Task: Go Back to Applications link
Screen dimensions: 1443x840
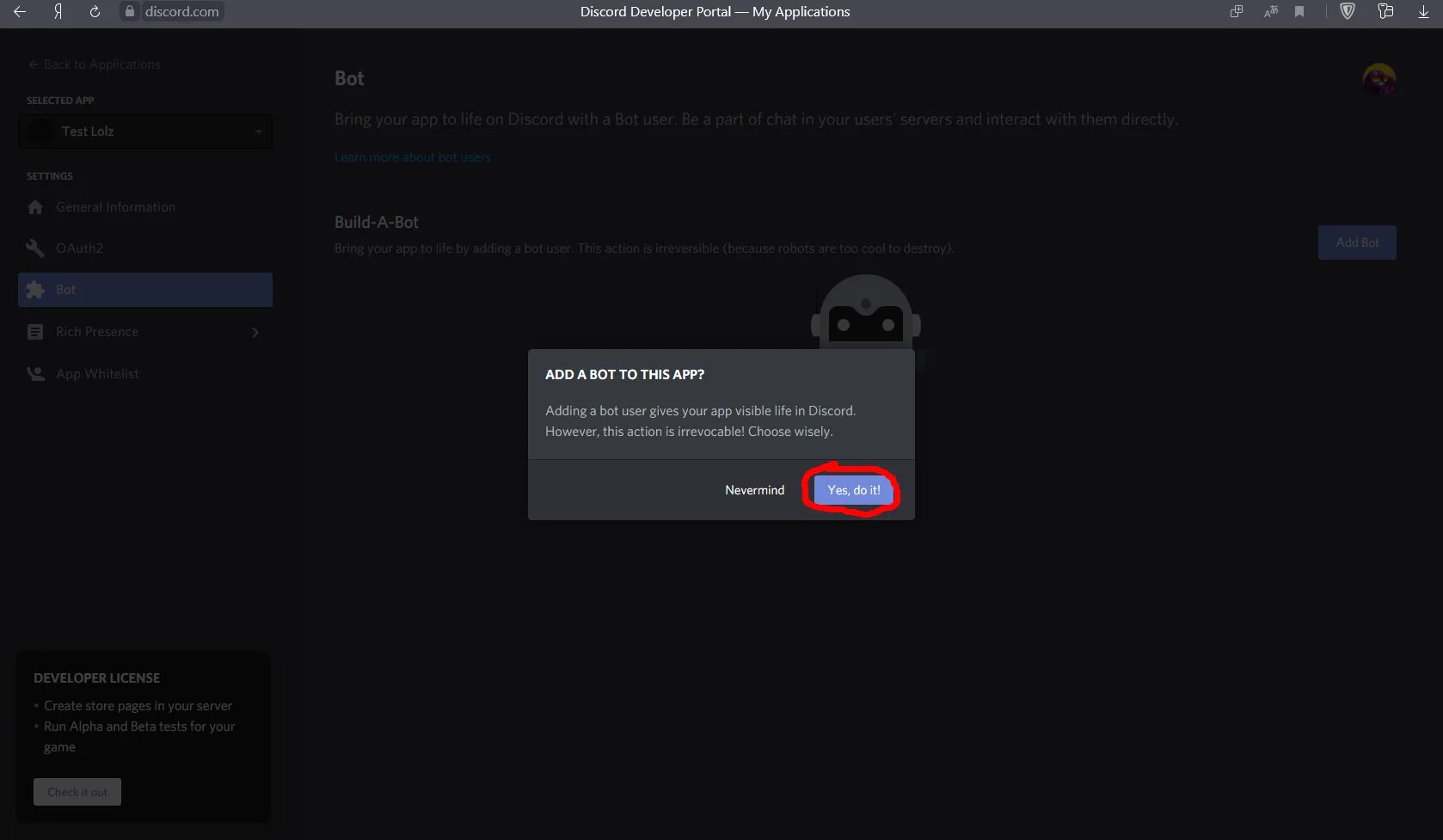Action: [95, 64]
